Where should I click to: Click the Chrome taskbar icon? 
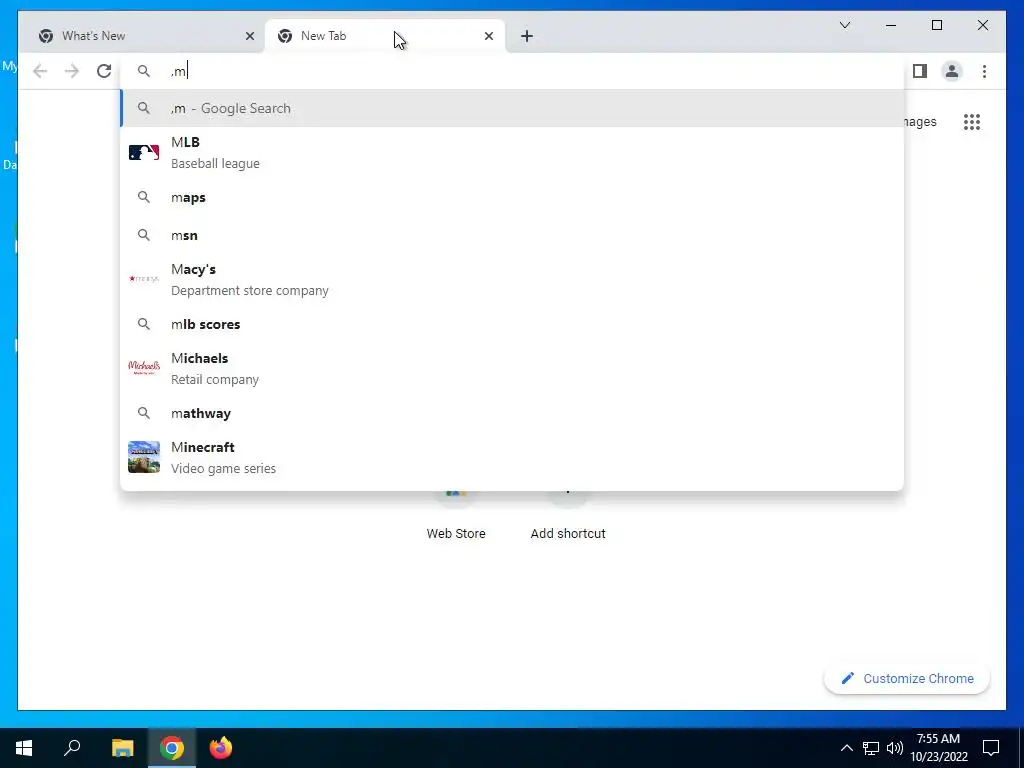[x=172, y=748]
